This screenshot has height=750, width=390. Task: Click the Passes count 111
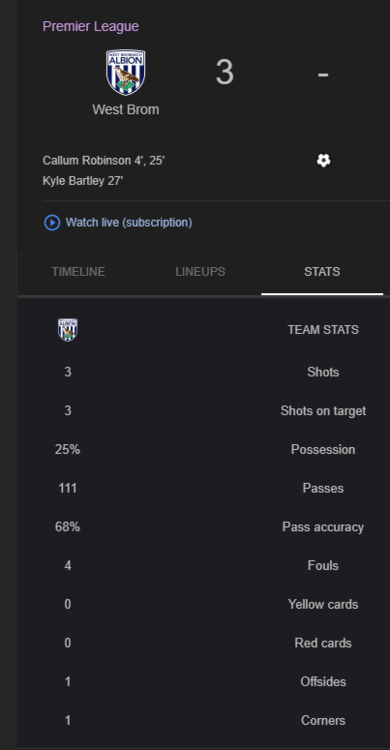pyautogui.click(x=67, y=488)
